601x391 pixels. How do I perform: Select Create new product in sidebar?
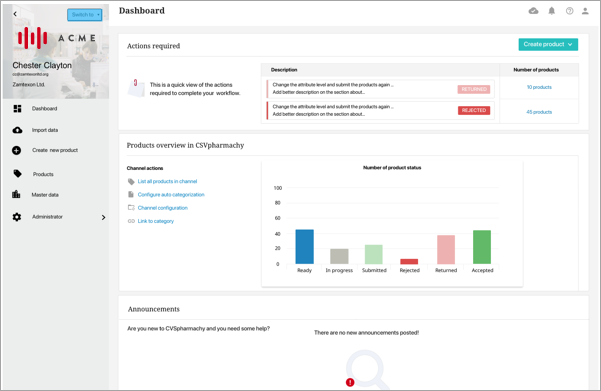pos(55,150)
